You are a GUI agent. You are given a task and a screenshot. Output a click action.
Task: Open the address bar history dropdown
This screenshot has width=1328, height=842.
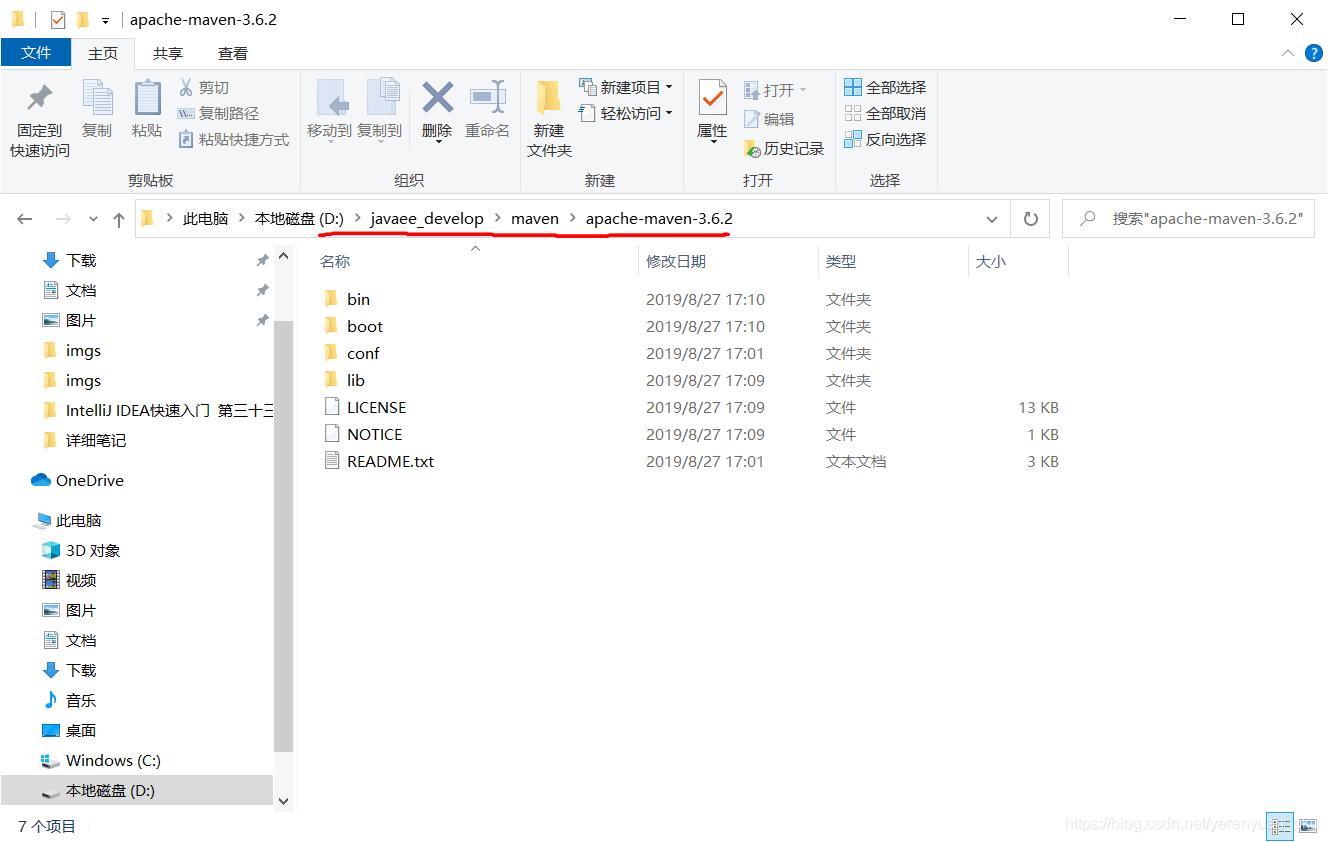coord(992,219)
